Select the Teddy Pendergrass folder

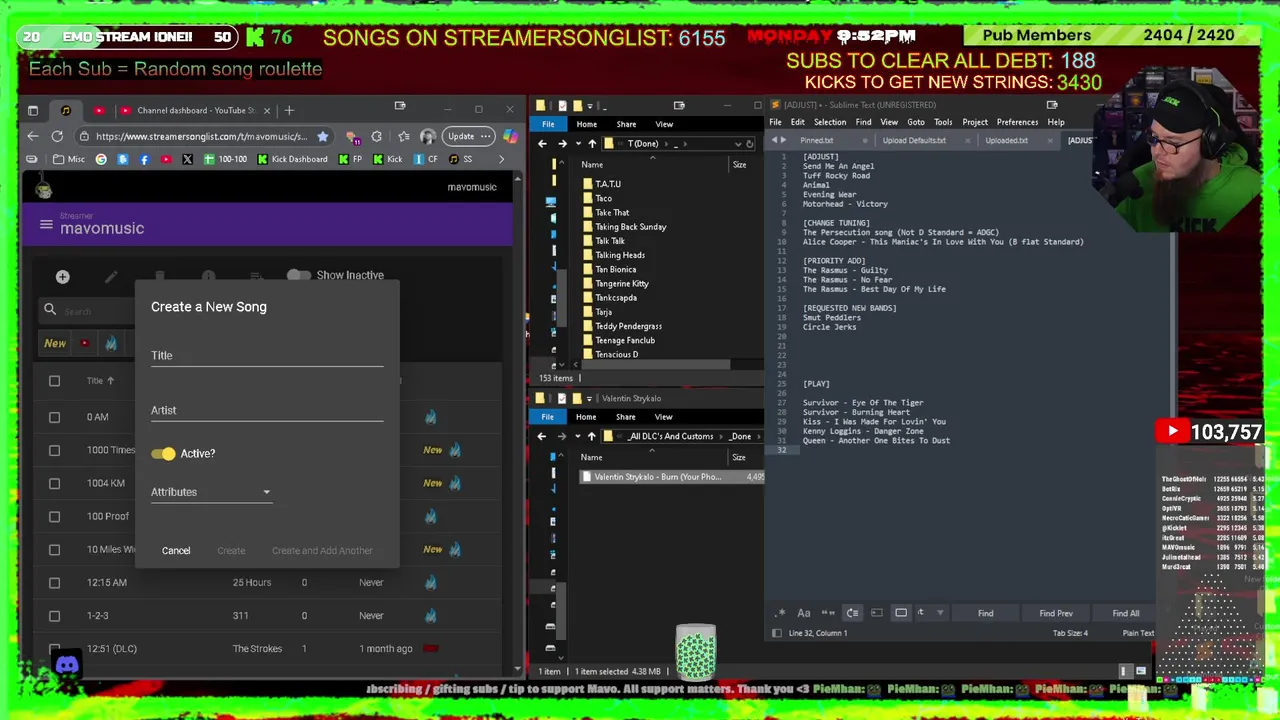point(628,326)
